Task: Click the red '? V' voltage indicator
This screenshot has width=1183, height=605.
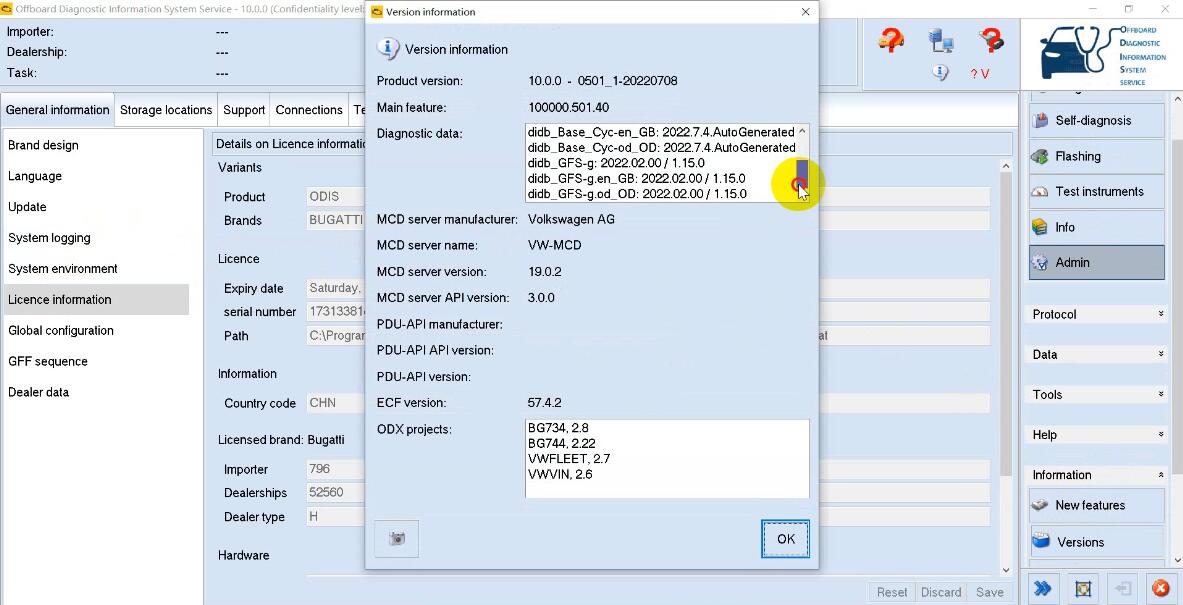Action: click(979, 73)
